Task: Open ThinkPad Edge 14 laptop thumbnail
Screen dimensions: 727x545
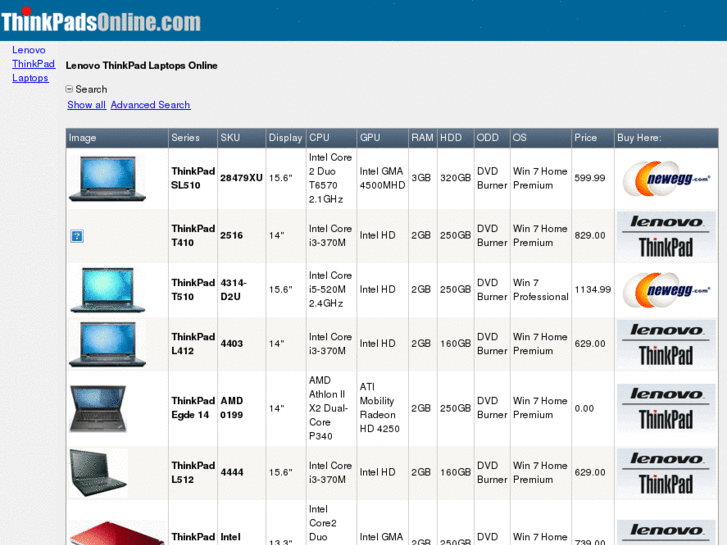Action: click(98, 408)
